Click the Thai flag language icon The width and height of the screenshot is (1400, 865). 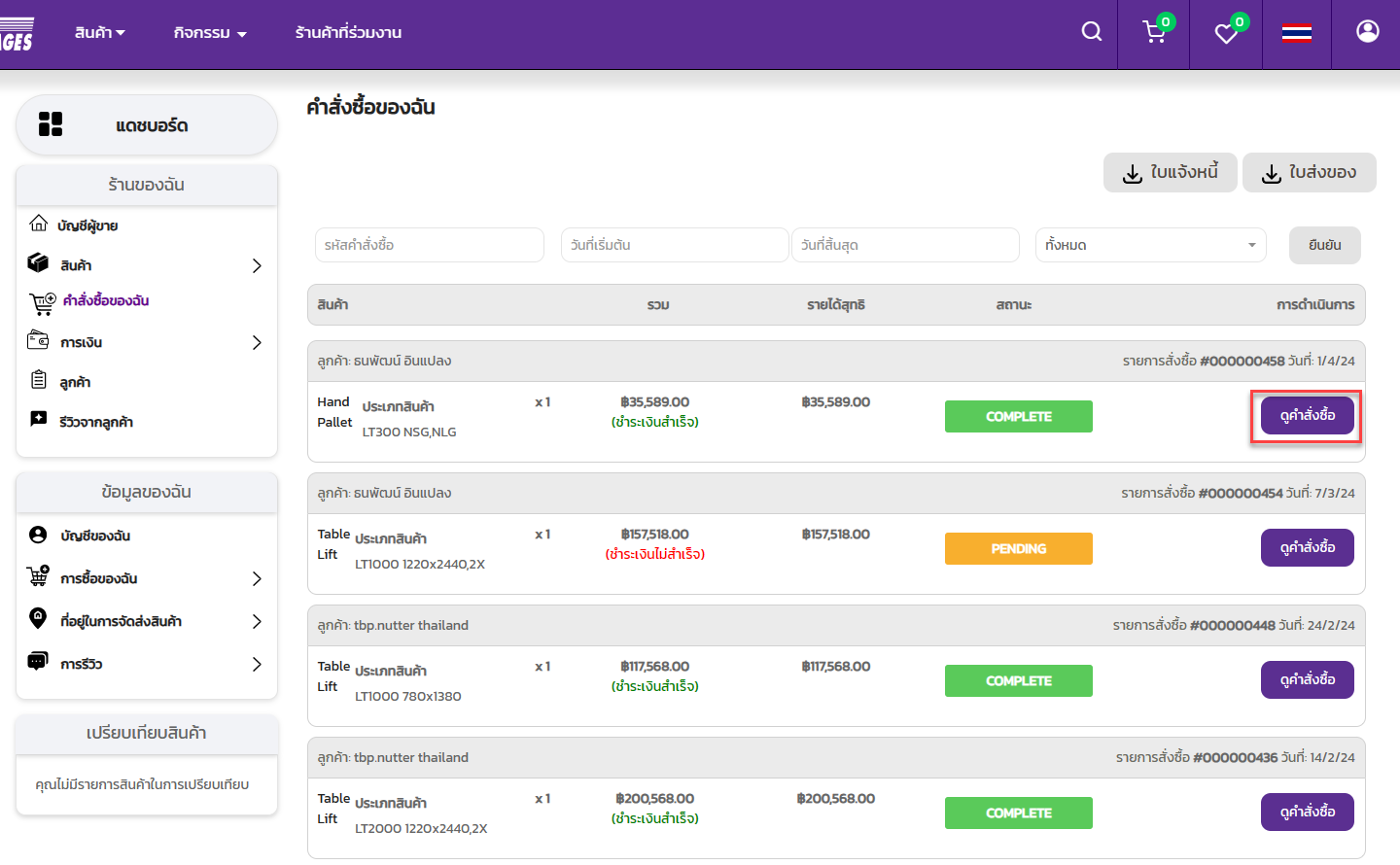pos(1296,33)
